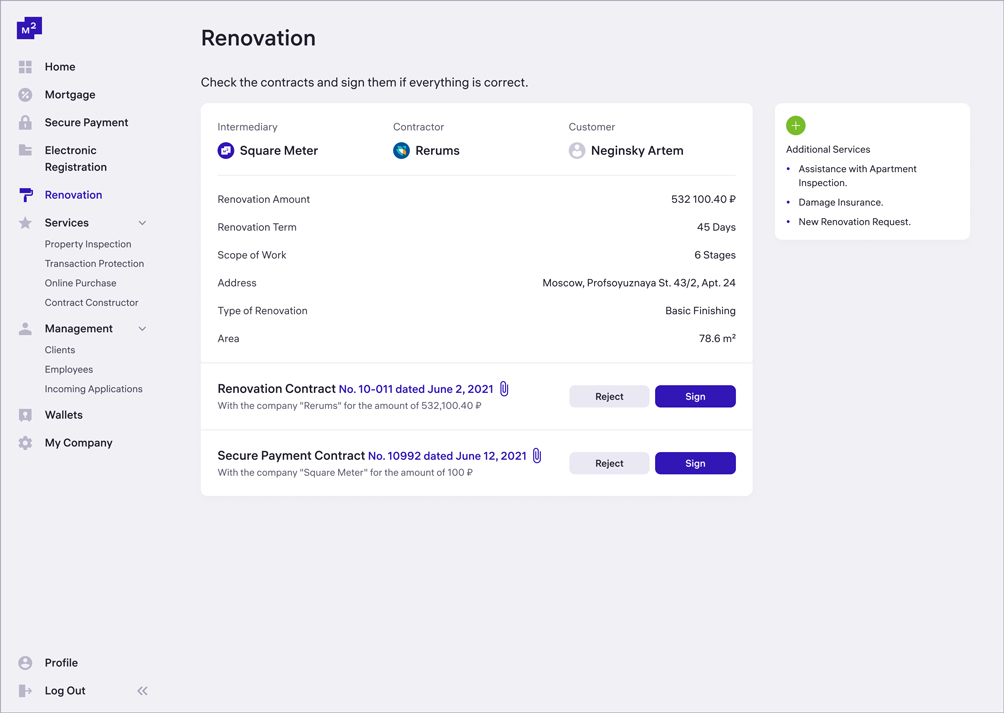The width and height of the screenshot is (1004, 713).
Task: Click the green plus Additional Services icon
Action: tap(796, 126)
